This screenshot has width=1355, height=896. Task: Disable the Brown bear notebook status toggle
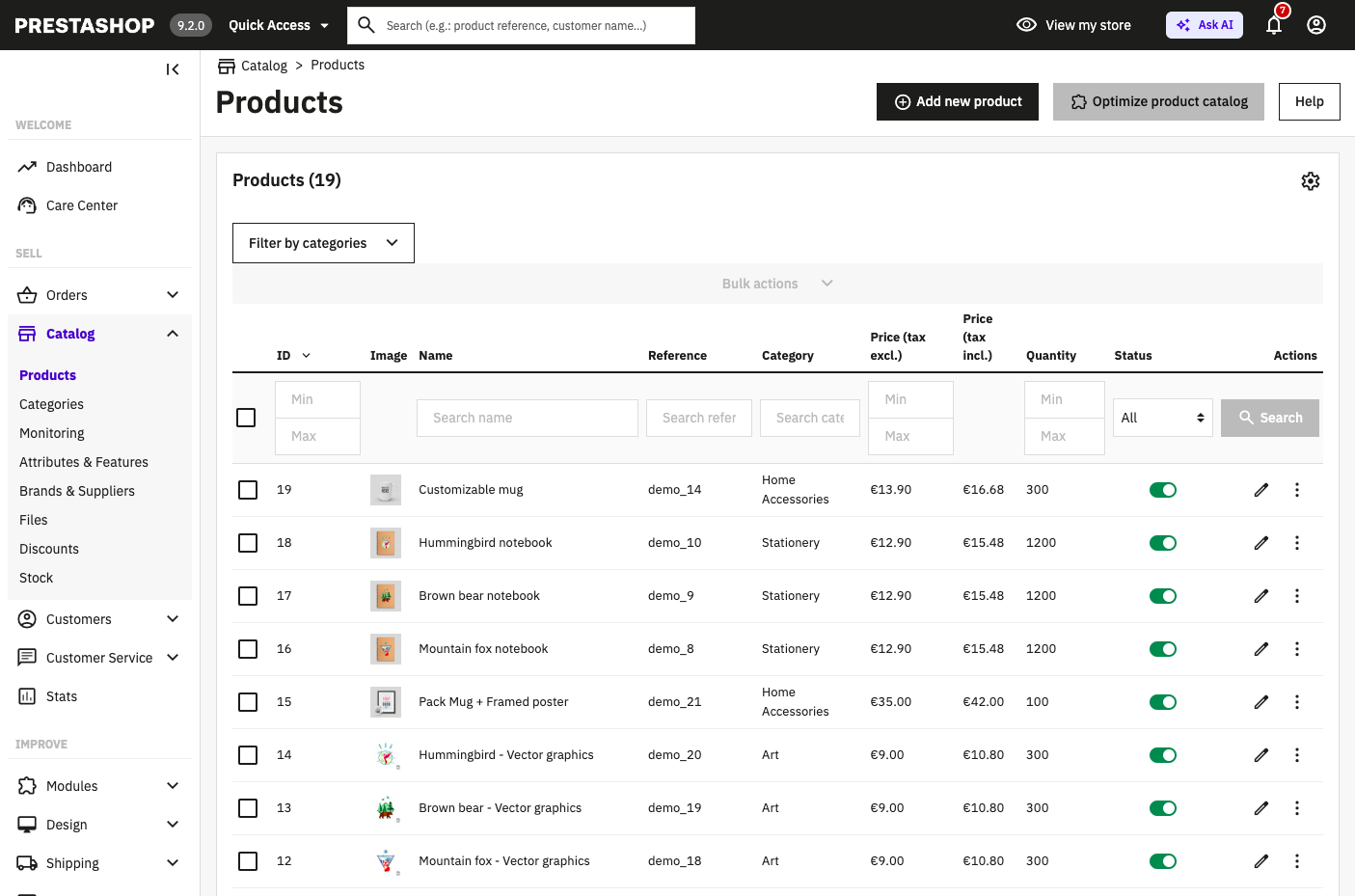point(1163,596)
